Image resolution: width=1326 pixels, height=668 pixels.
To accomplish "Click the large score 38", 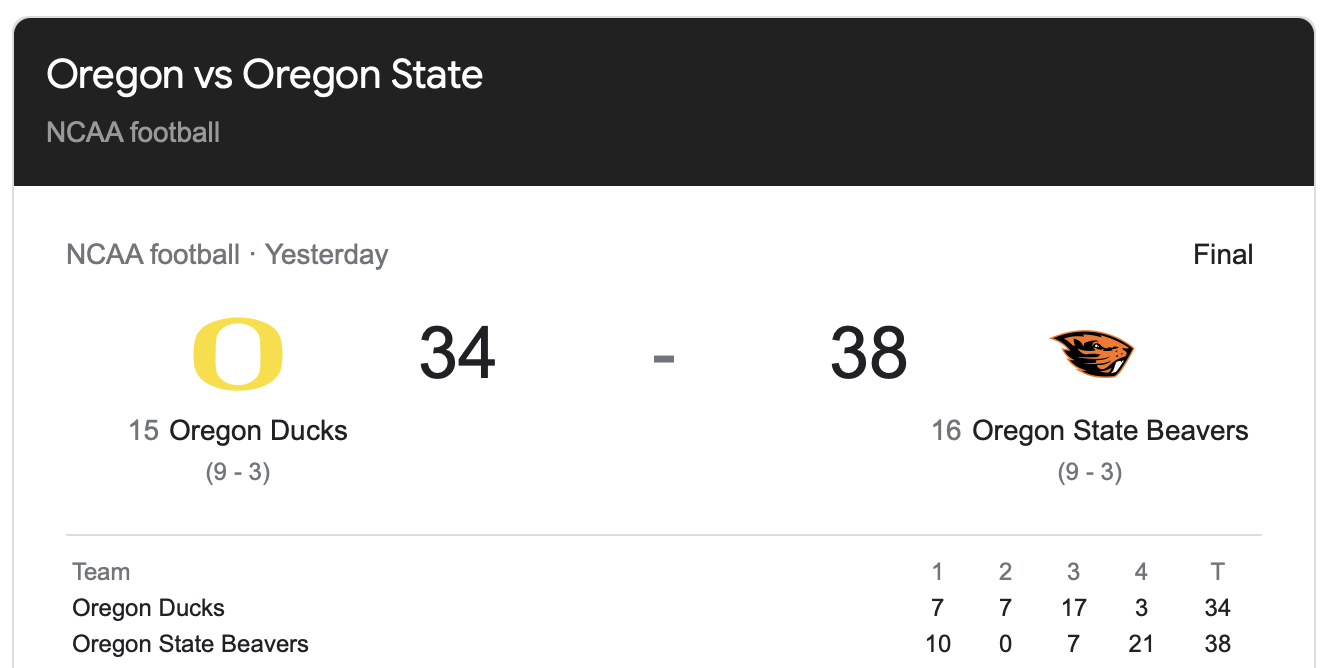I will [x=868, y=353].
